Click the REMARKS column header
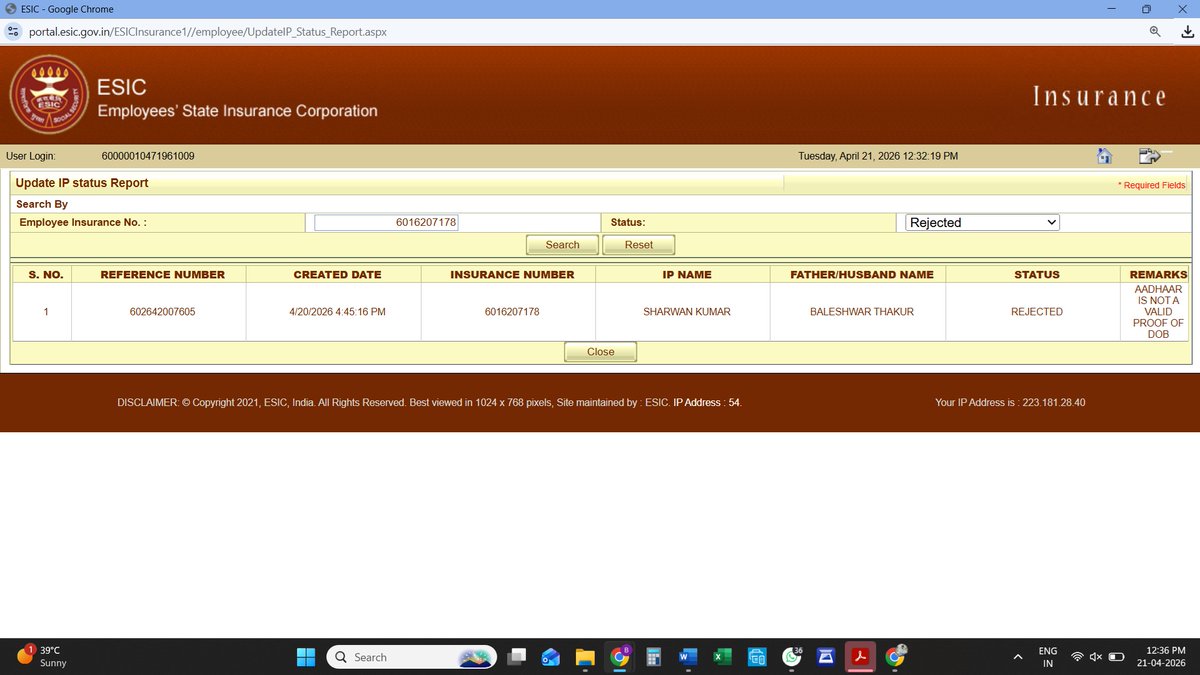Viewport: 1200px width, 675px height. coord(1158,274)
